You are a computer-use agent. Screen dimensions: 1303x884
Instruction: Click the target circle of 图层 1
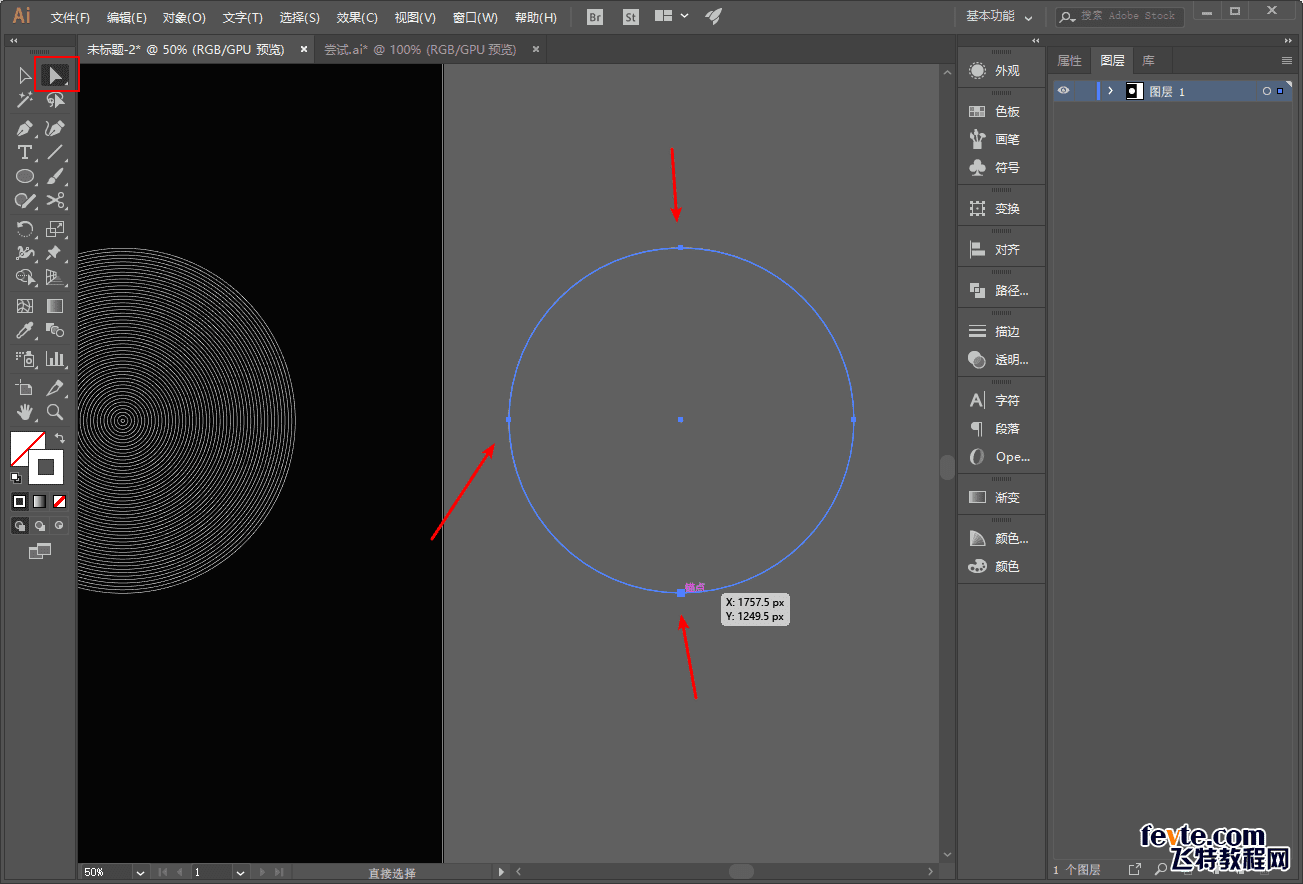[1266, 91]
